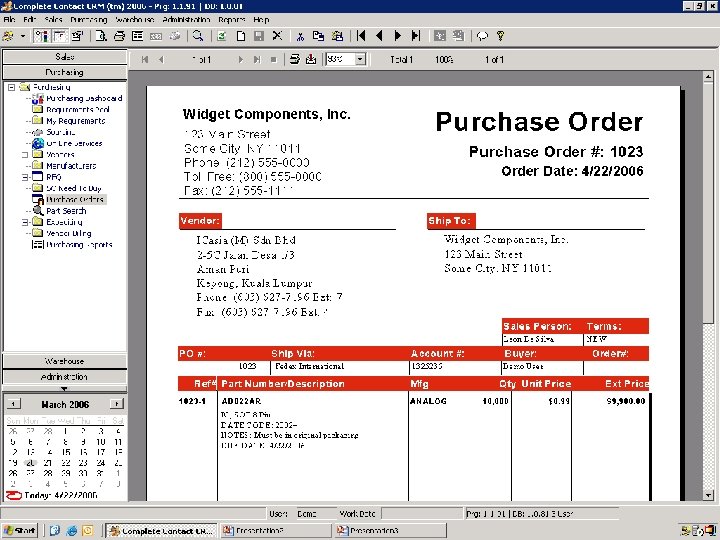Expand the Vendors tree node
Image resolution: width=720 pixels, height=540 pixels.
tap(25, 155)
